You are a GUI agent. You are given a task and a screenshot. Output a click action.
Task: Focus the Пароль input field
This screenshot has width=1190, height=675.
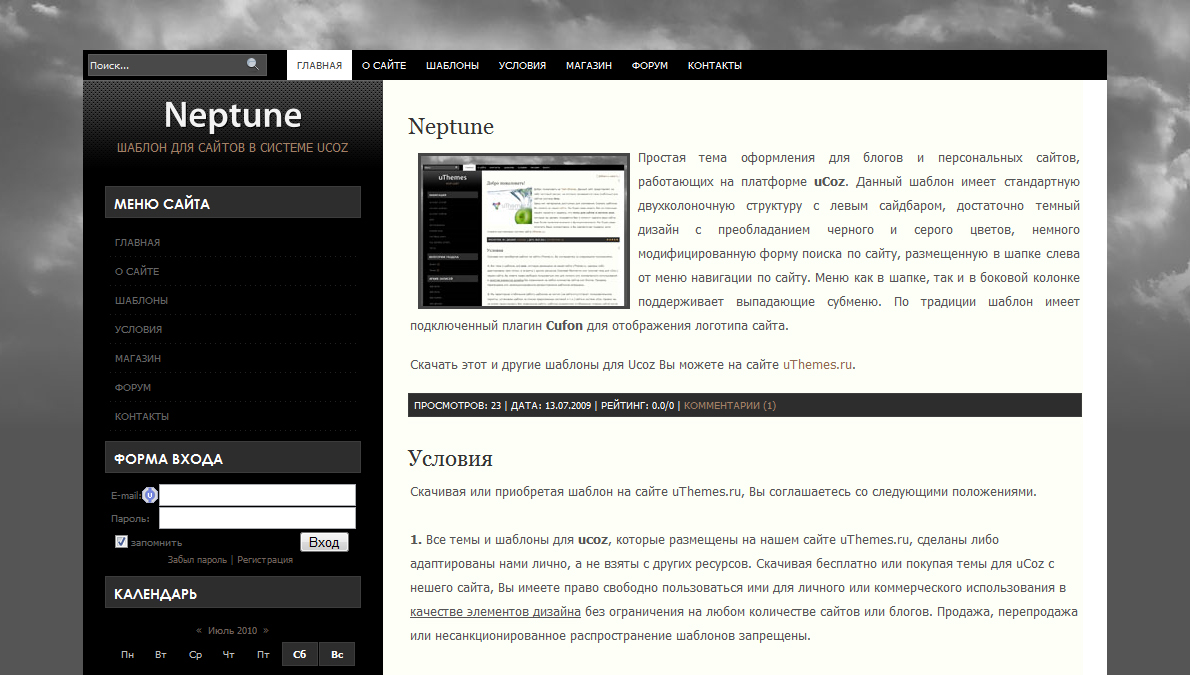pyautogui.click(x=257, y=518)
